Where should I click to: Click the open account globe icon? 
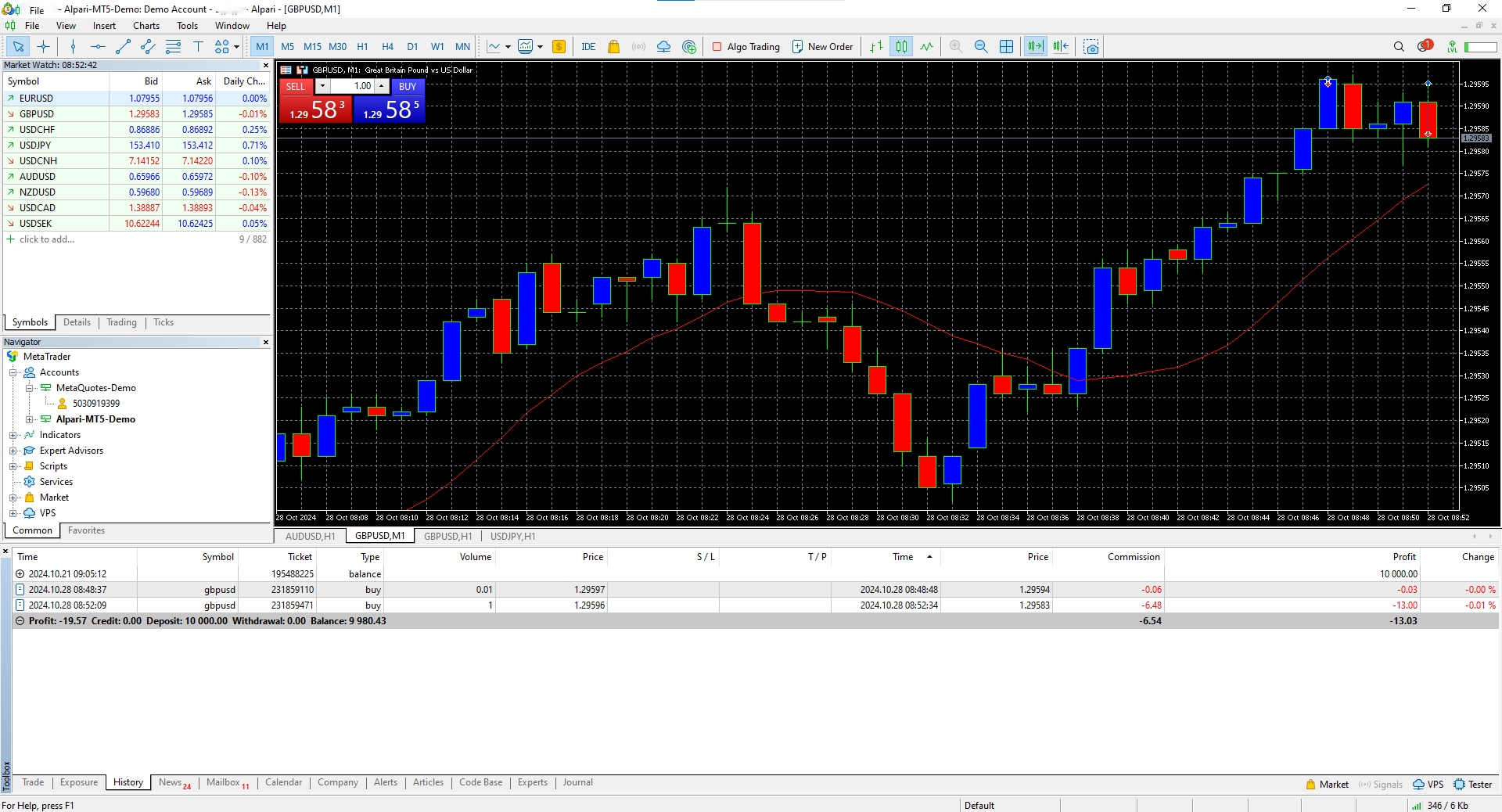[x=689, y=47]
